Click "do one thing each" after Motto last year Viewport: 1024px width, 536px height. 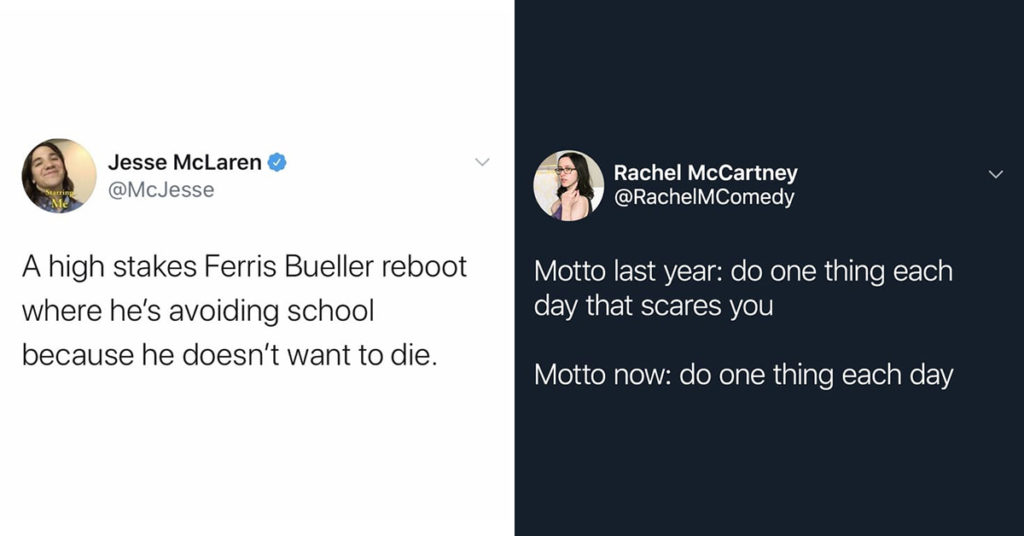point(842,272)
